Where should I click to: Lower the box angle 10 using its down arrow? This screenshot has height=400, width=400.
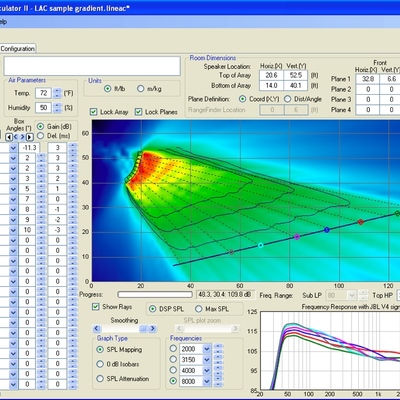(41, 233)
